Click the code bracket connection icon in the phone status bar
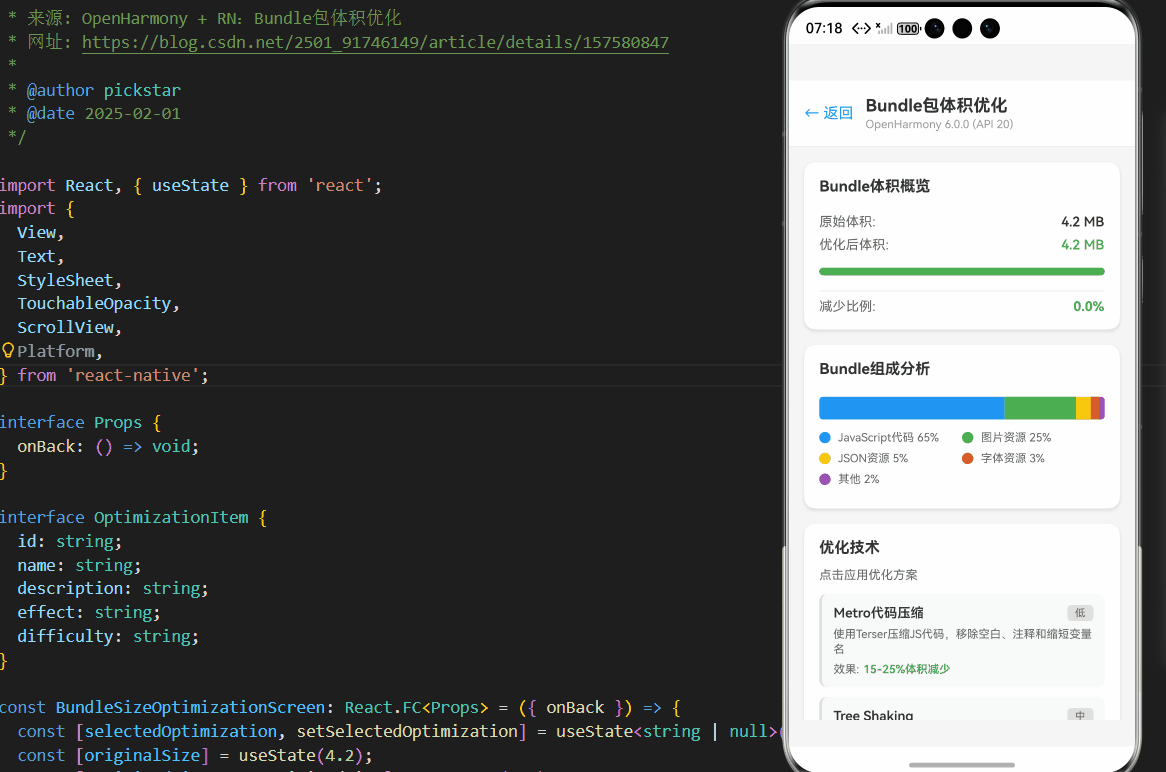The height and width of the screenshot is (772, 1166). [x=861, y=29]
